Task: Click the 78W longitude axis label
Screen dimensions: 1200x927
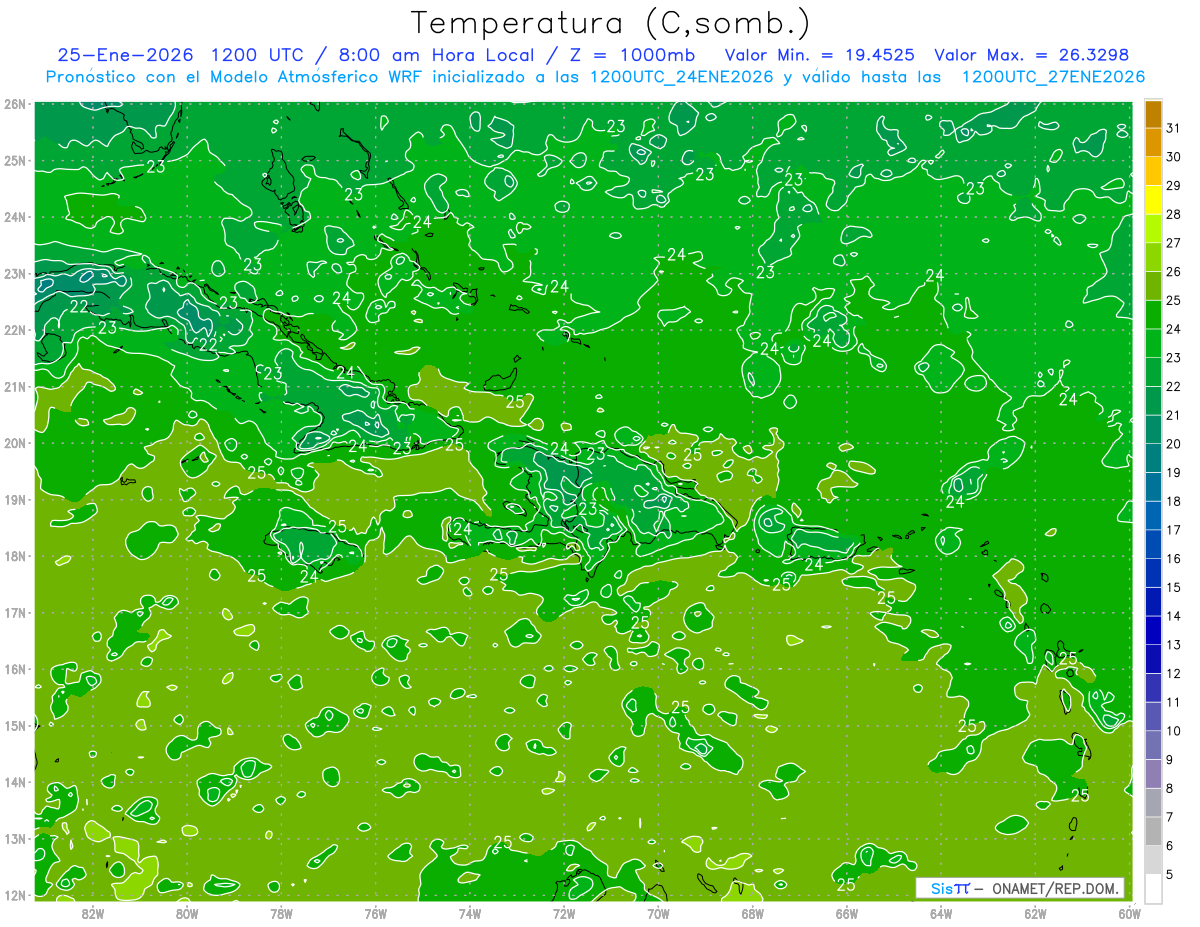Action: (x=281, y=912)
